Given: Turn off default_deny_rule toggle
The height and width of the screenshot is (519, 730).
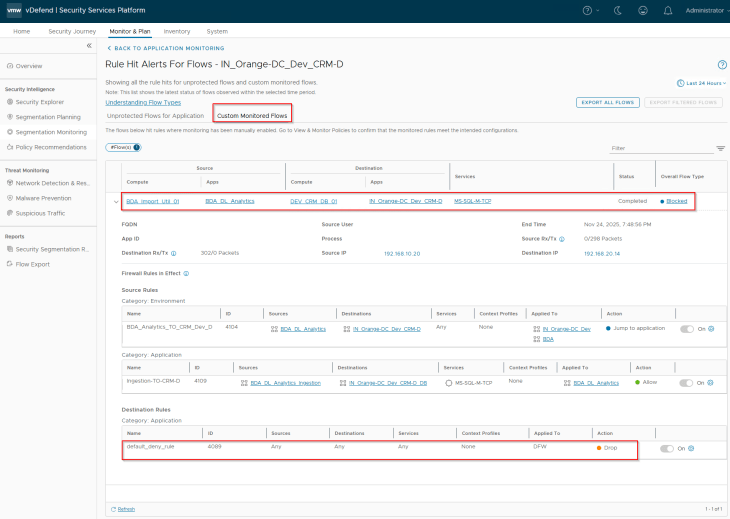Looking at the screenshot, I should [667, 448].
